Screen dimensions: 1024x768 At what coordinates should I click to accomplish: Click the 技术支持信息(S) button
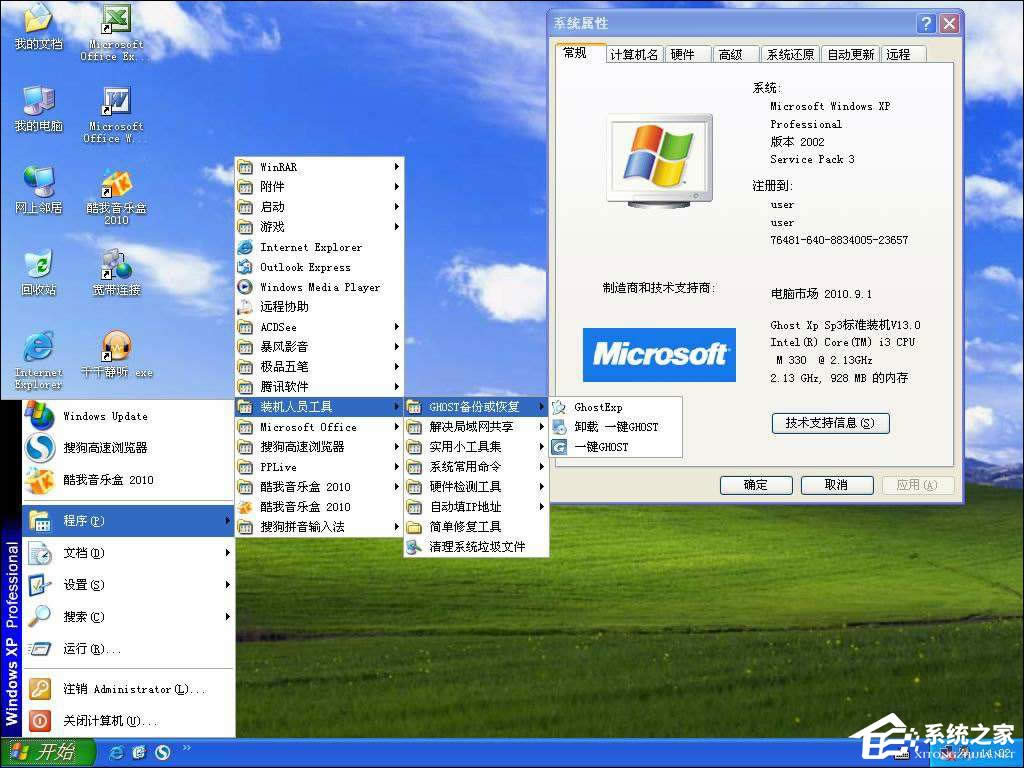829,423
